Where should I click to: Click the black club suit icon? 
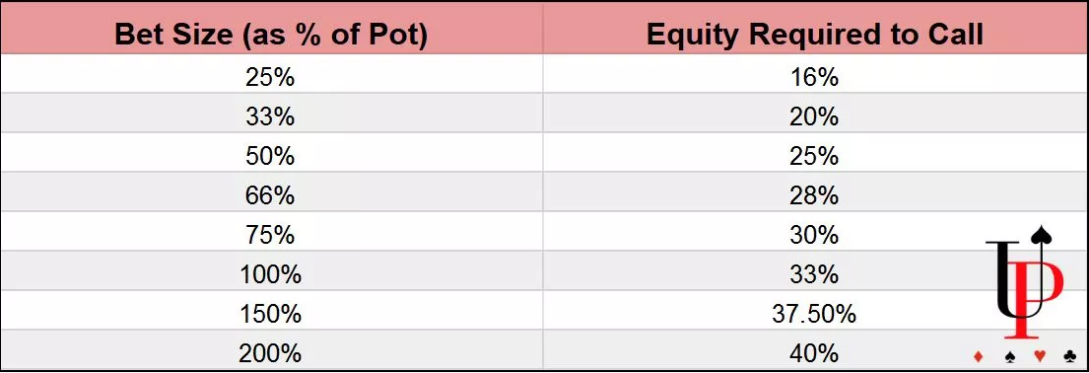click(x=1070, y=356)
